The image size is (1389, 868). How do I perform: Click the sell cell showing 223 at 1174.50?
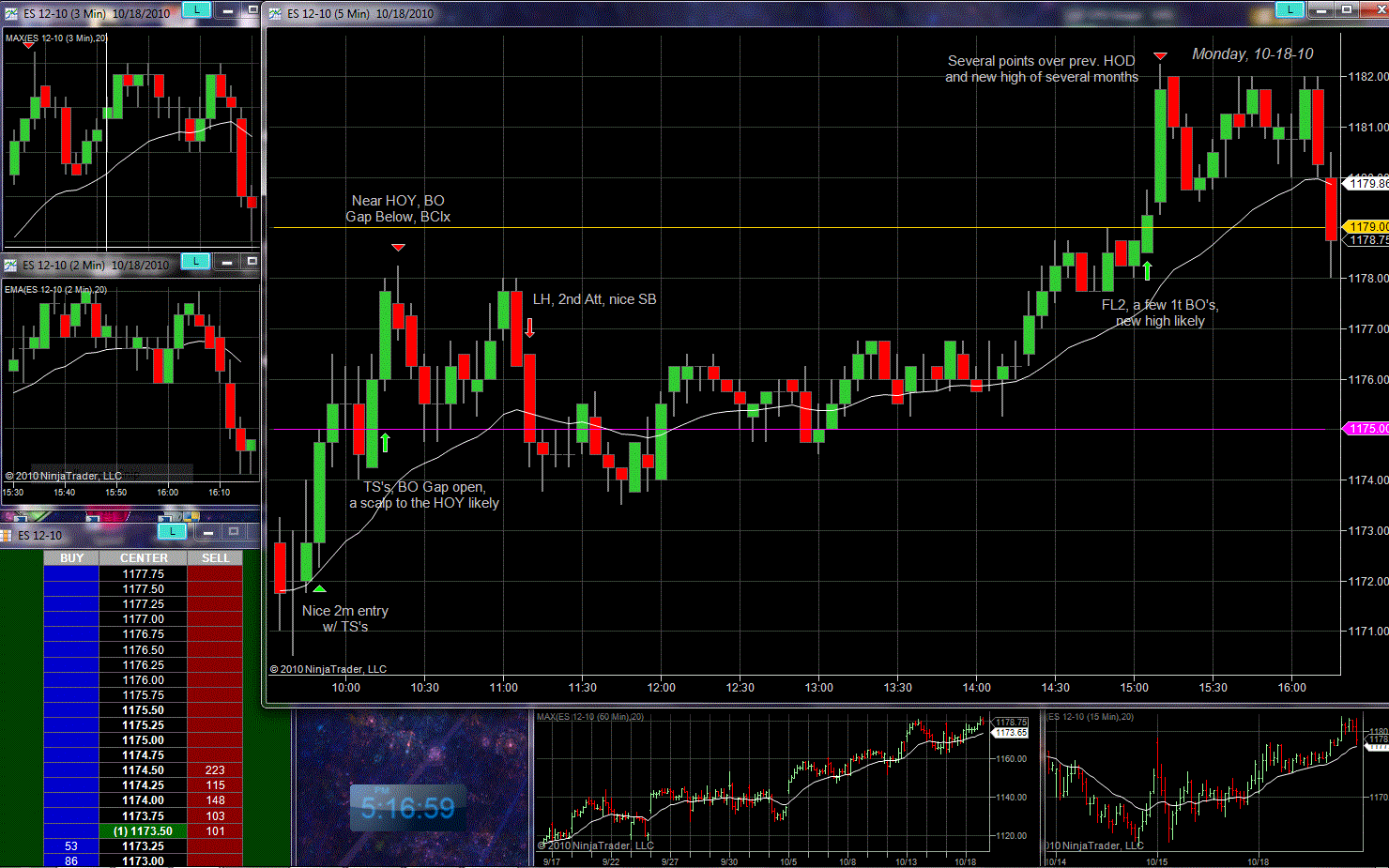pyautogui.click(x=215, y=770)
